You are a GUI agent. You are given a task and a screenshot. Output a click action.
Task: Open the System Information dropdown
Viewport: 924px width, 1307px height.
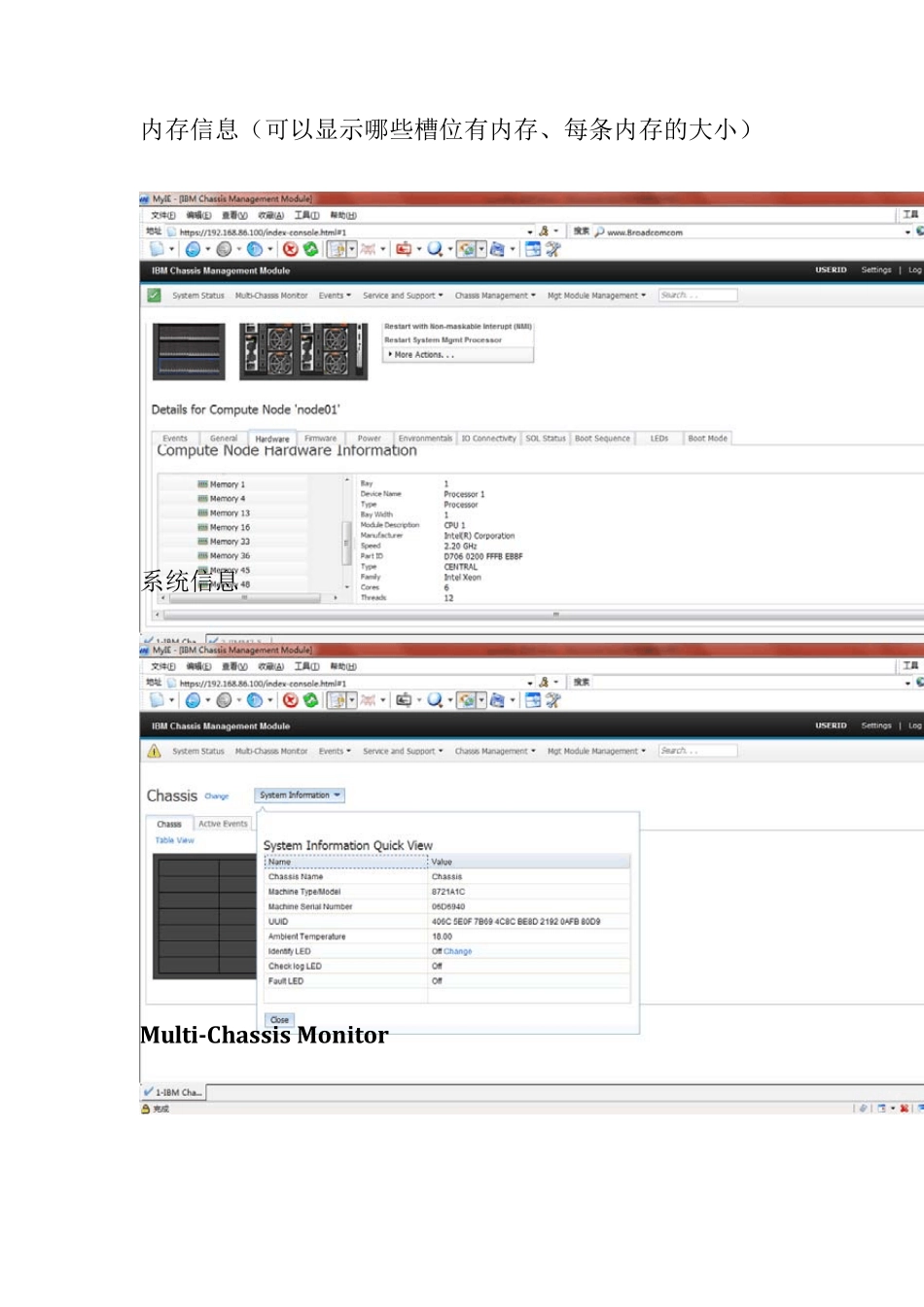pos(300,795)
